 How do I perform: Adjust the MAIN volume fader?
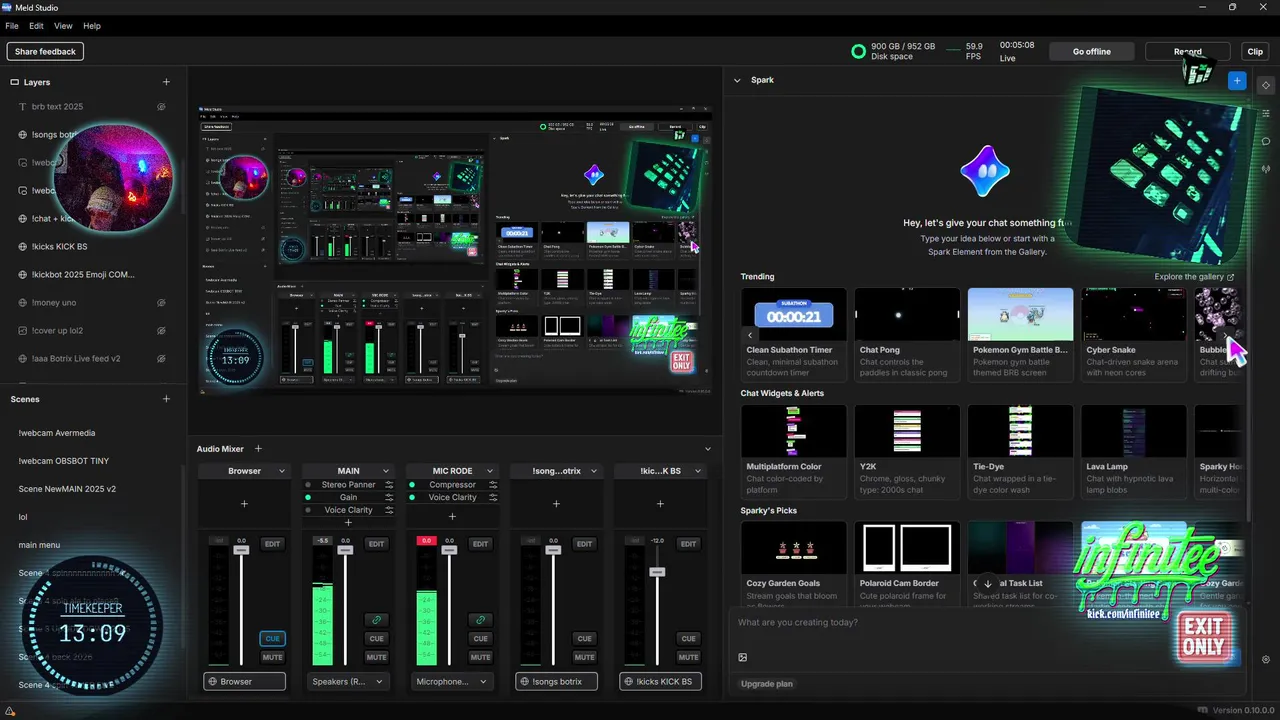(345, 550)
